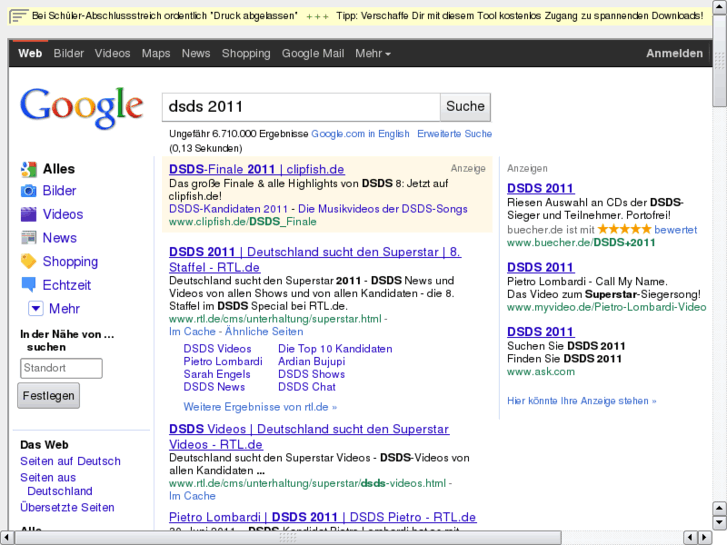Switch to Maps in top navigation bar
Image resolution: width=727 pixels, height=545 pixels.
point(156,53)
